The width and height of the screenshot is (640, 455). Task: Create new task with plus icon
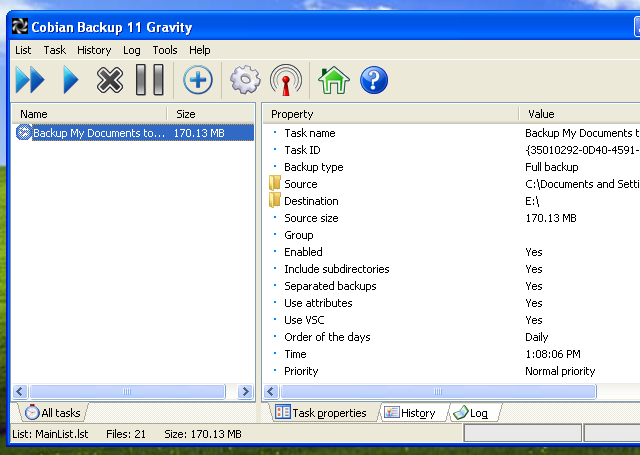[198, 80]
